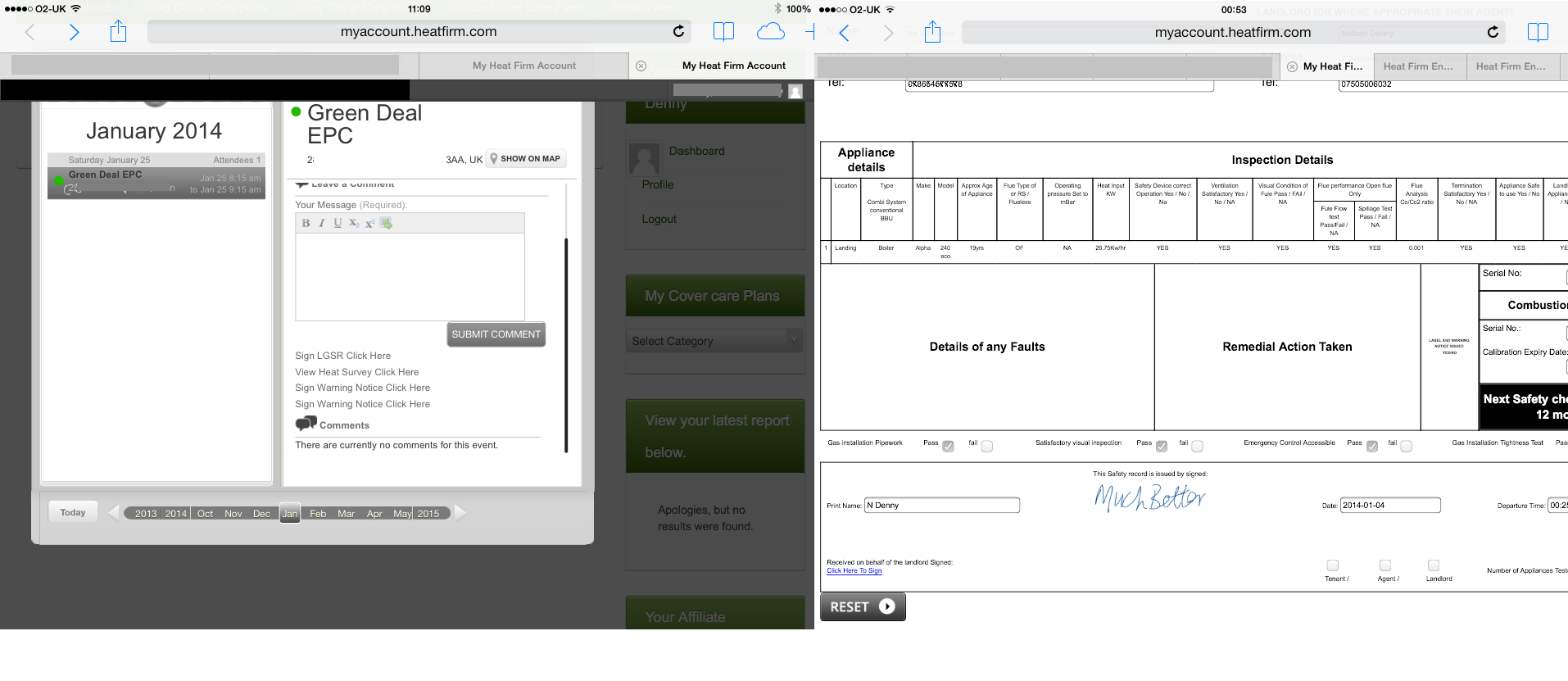Click the Bold formatting icon in comment editor
Viewport: 1568px width, 681px height.
[306, 223]
